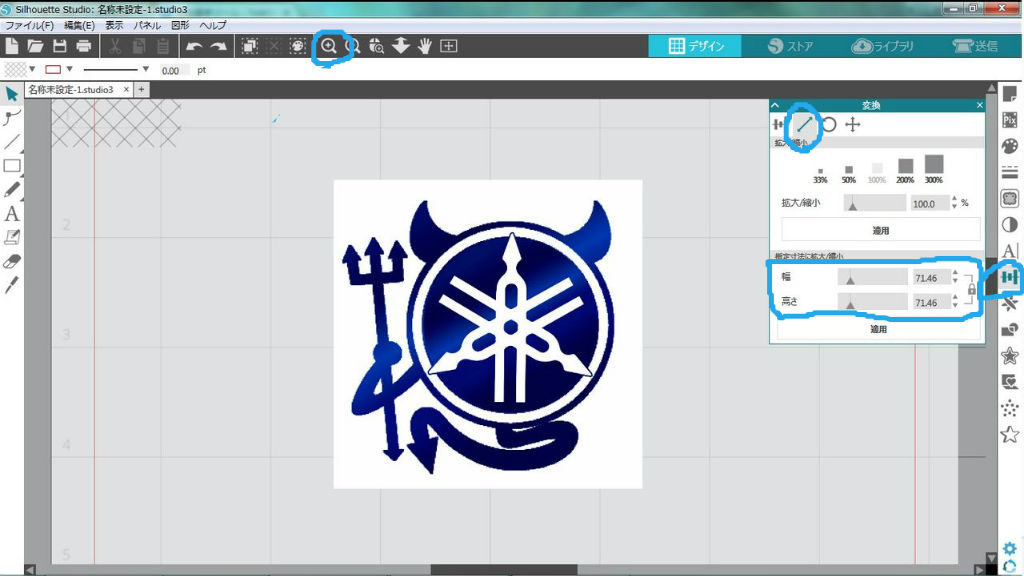Image resolution: width=1024 pixels, height=576 pixels.
Task: Select the Rectangle drawing tool
Action: click(x=12, y=166)
